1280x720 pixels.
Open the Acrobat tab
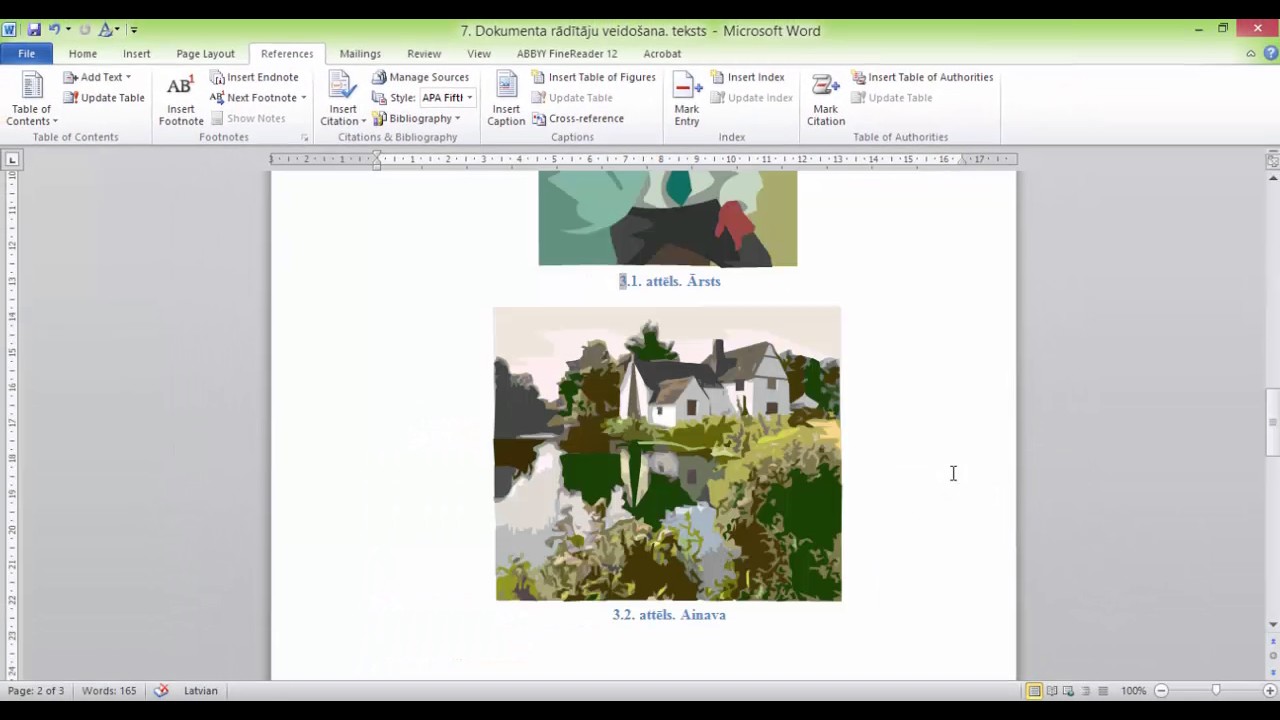[662, 54]
